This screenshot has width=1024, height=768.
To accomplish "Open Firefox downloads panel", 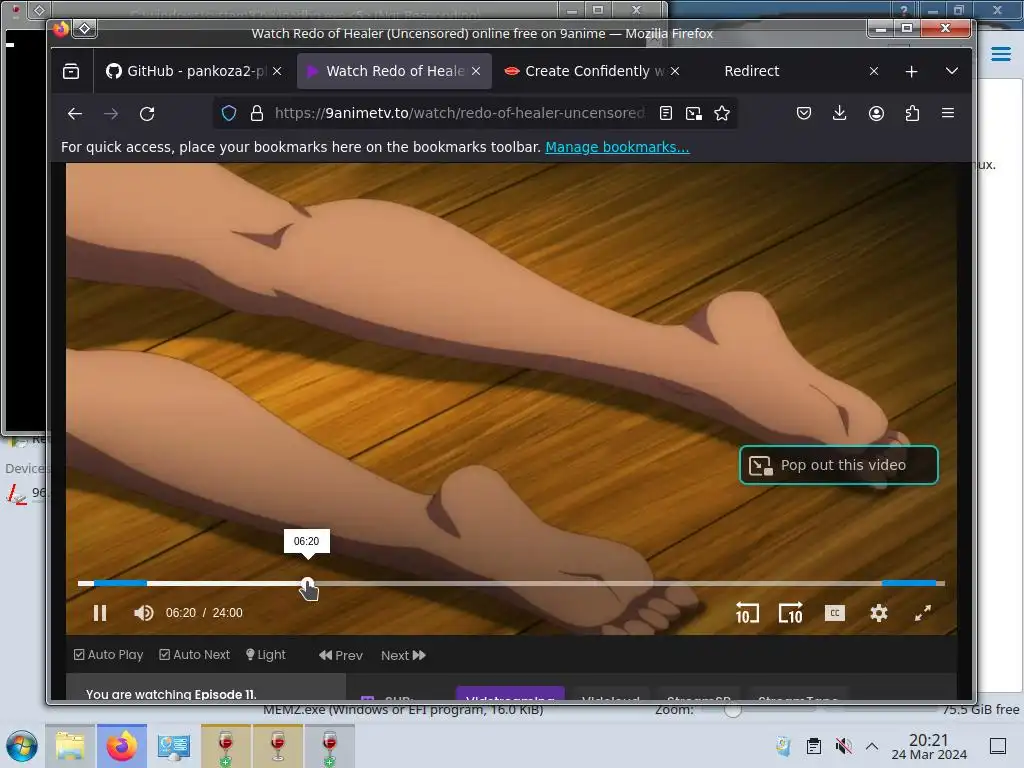I will tap(840, 114).
